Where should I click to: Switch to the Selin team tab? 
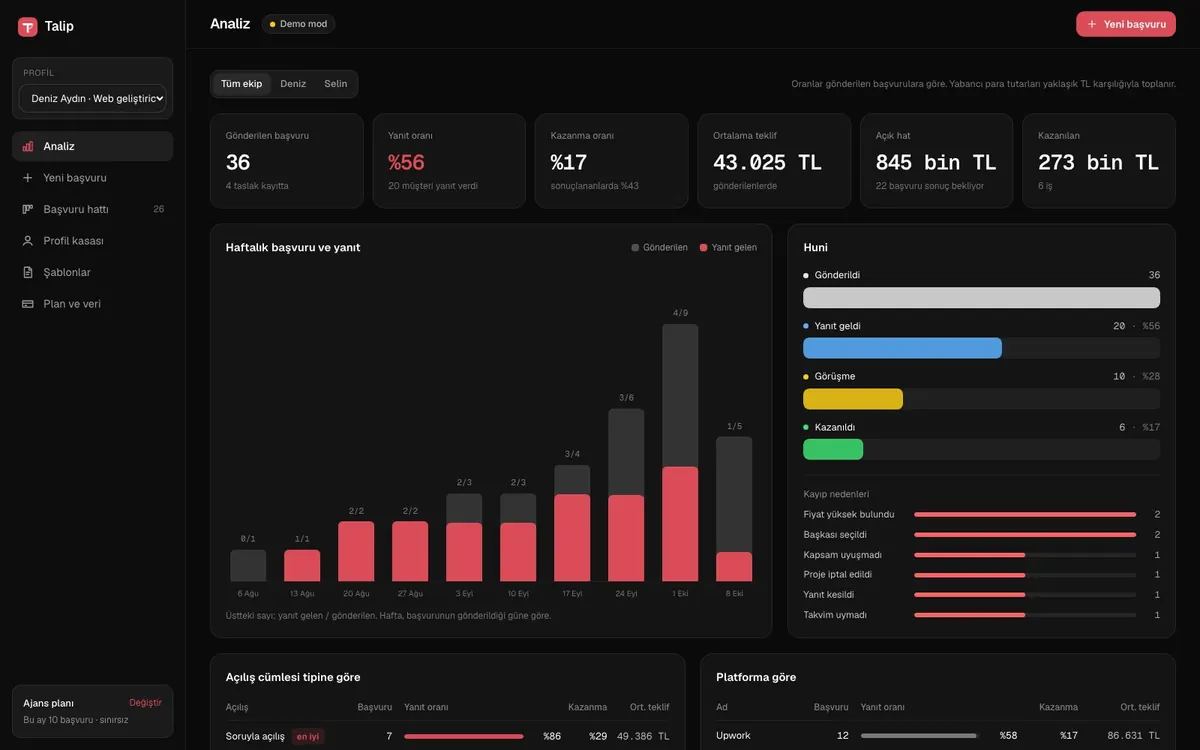coord(336,84)
